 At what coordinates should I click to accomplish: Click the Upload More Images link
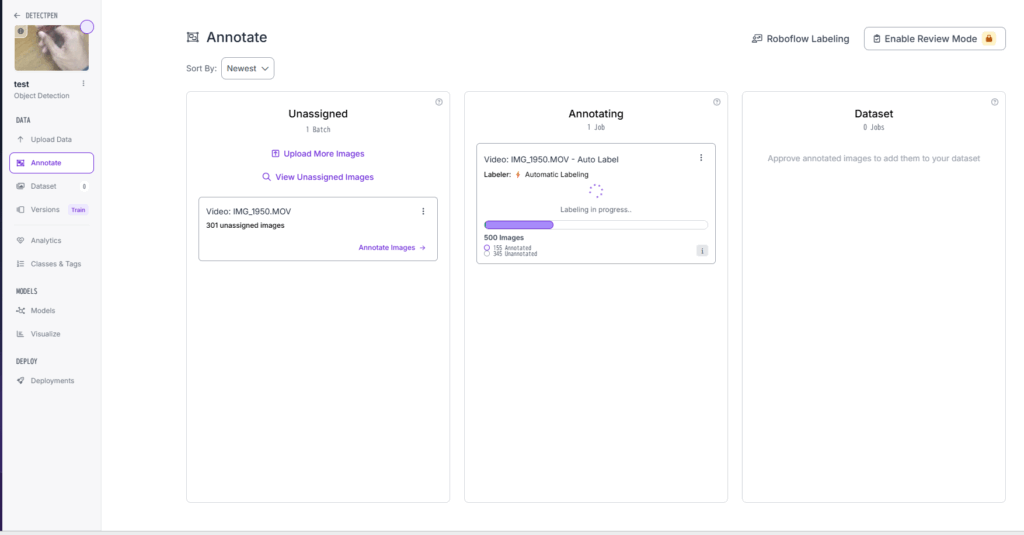(x=318, y=154)
